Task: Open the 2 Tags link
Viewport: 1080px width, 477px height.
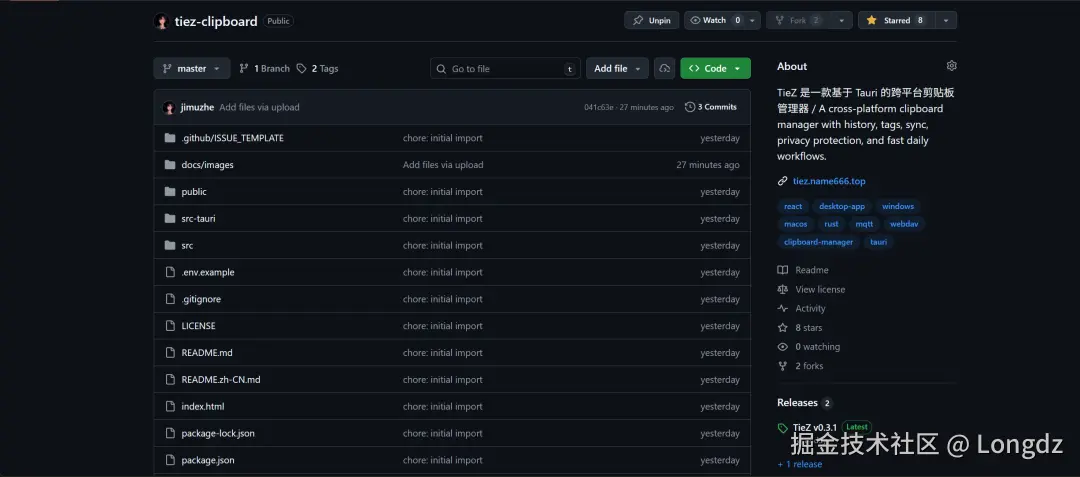Action: pyautogui.click(x=318, y=68)
